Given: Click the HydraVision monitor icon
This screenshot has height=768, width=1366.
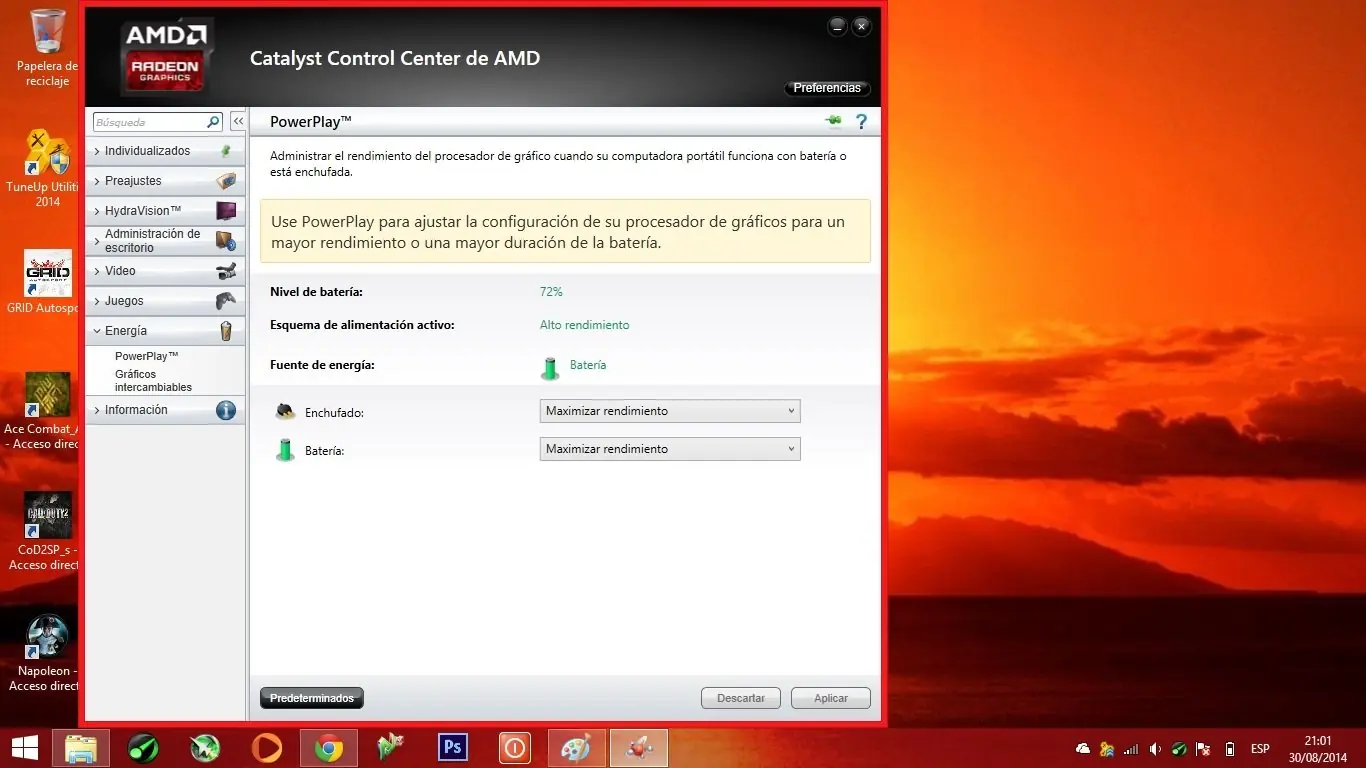Looking at the screenshot, I should point(226,211).
